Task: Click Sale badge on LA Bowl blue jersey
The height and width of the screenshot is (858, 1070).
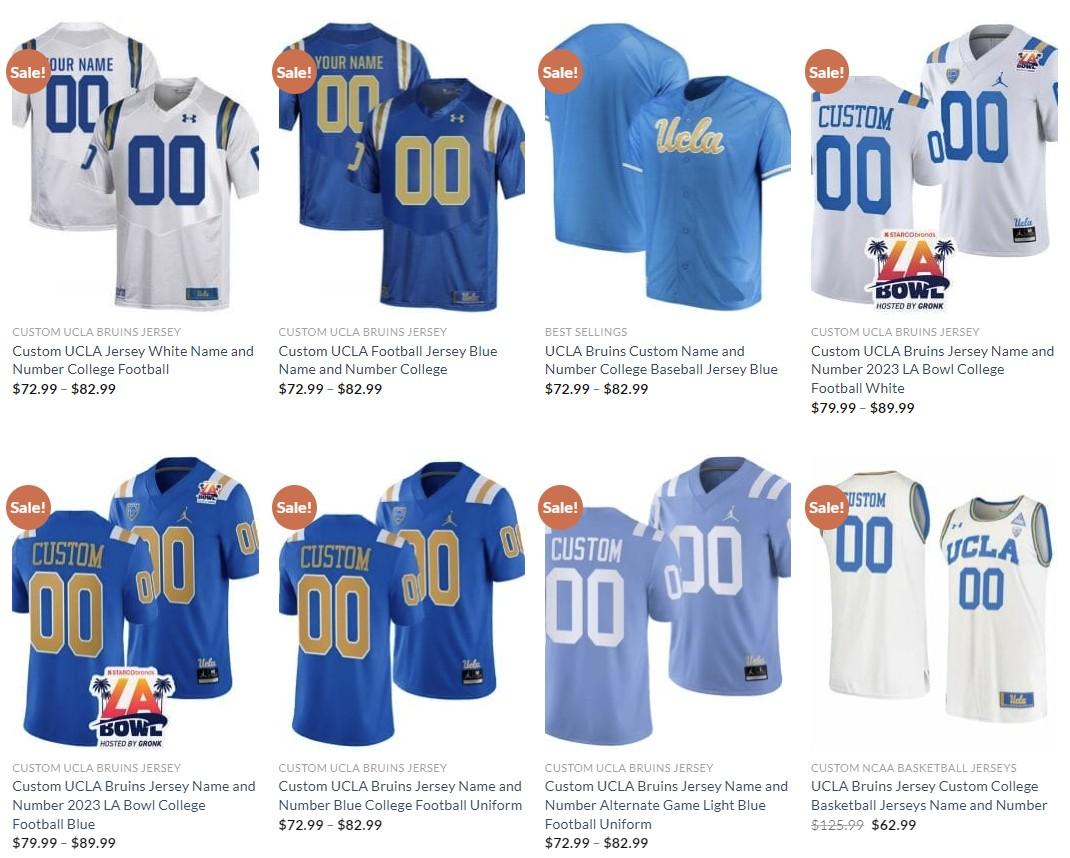Action: (28, 507)
